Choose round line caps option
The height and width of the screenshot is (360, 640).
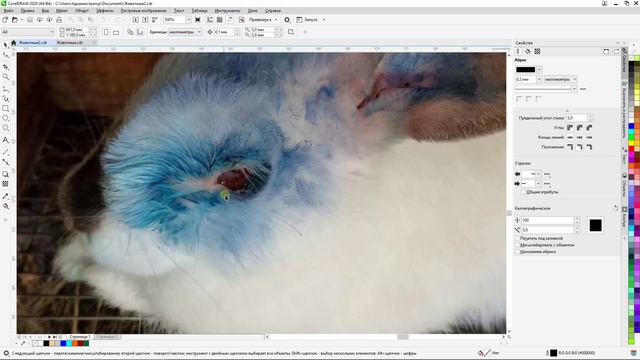pos(580,137)
